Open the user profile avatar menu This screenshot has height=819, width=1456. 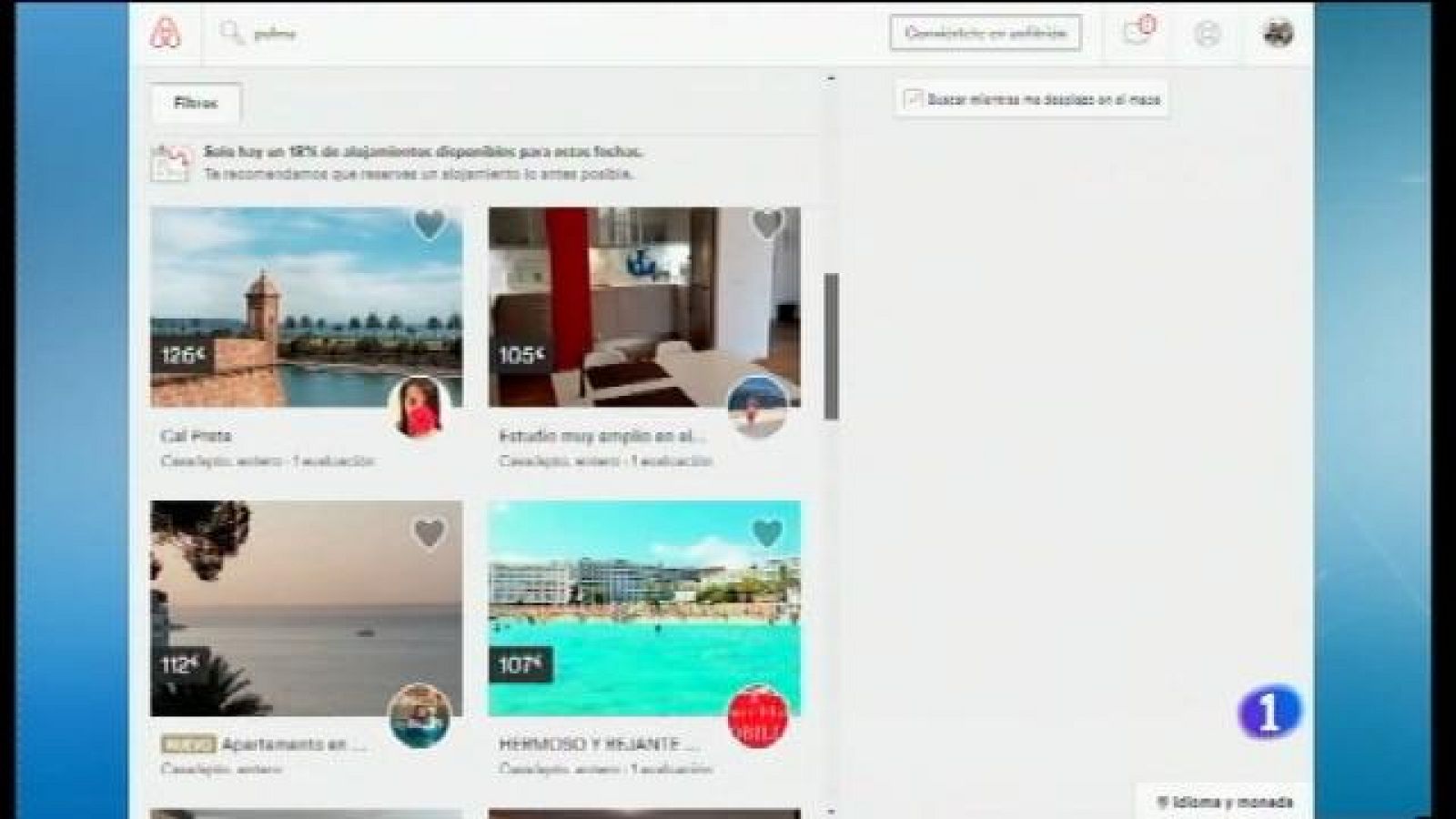1278,33
